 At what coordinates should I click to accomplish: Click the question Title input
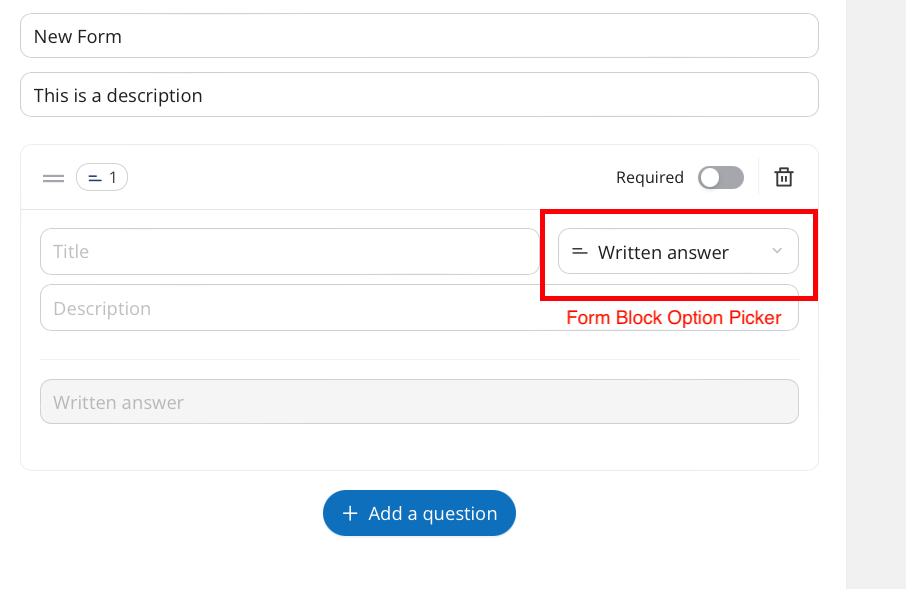pos(289,251)
